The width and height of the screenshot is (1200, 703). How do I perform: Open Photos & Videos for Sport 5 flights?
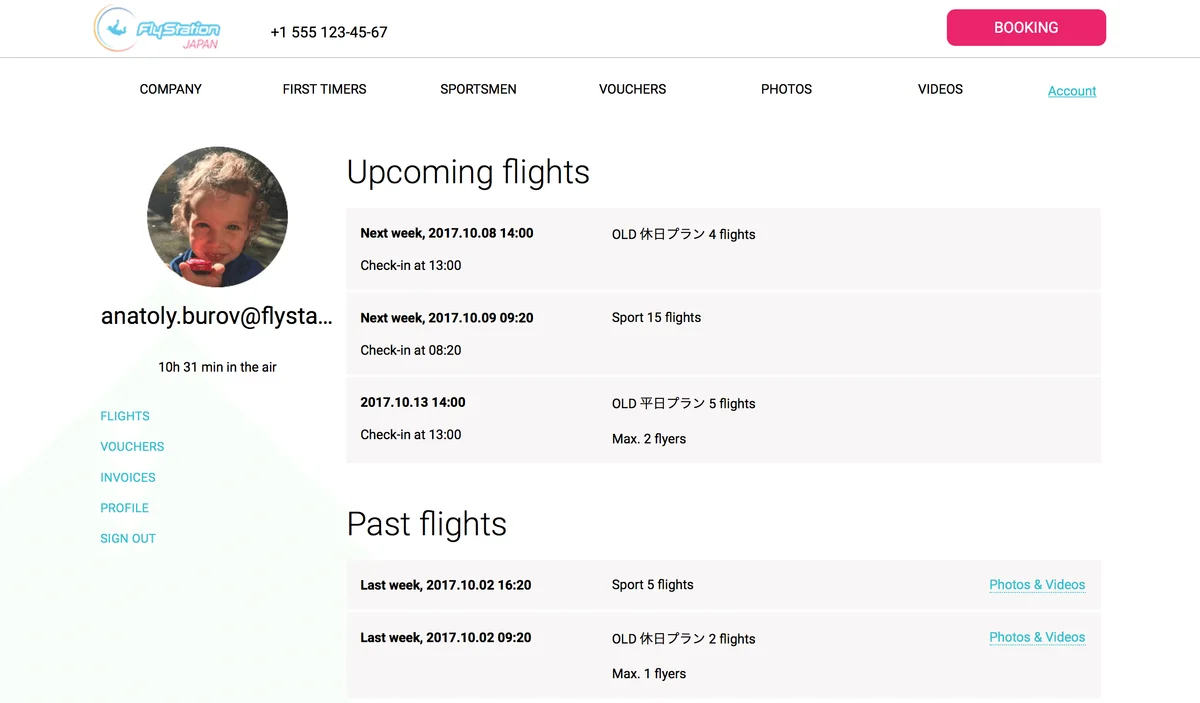point(1037,585)
